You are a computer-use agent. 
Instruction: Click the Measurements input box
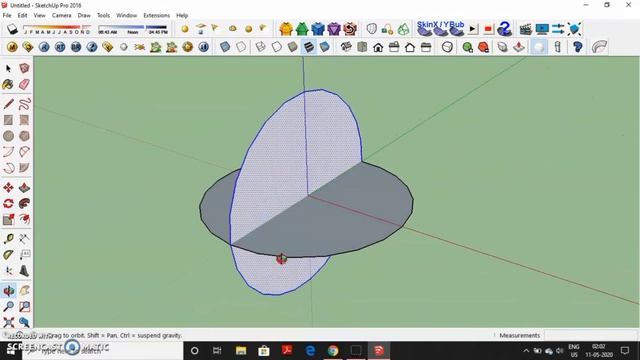(590, 335)
